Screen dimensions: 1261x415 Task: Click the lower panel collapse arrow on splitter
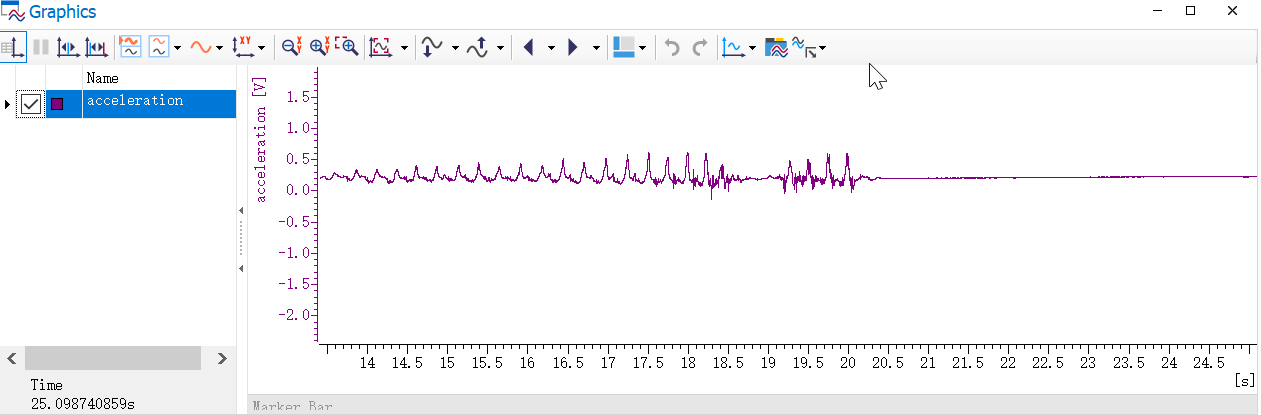click(241, 268)
